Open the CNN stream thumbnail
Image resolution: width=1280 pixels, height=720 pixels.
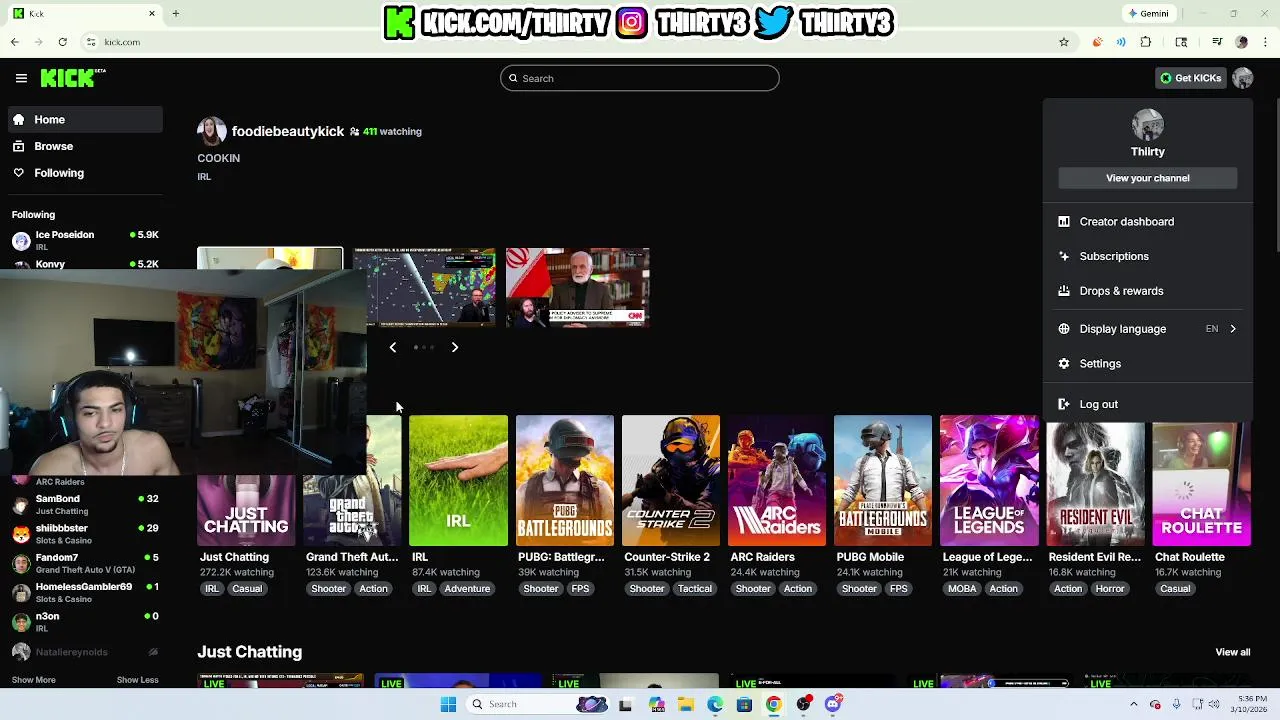(577, 287)
